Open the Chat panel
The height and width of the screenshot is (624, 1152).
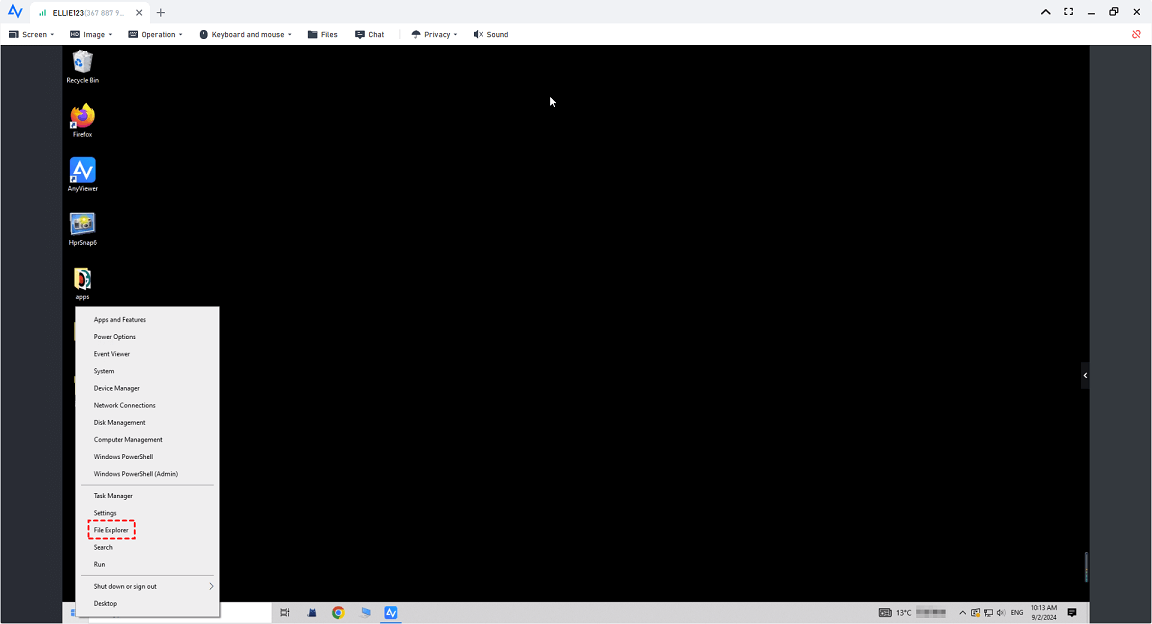coord(370,35)
